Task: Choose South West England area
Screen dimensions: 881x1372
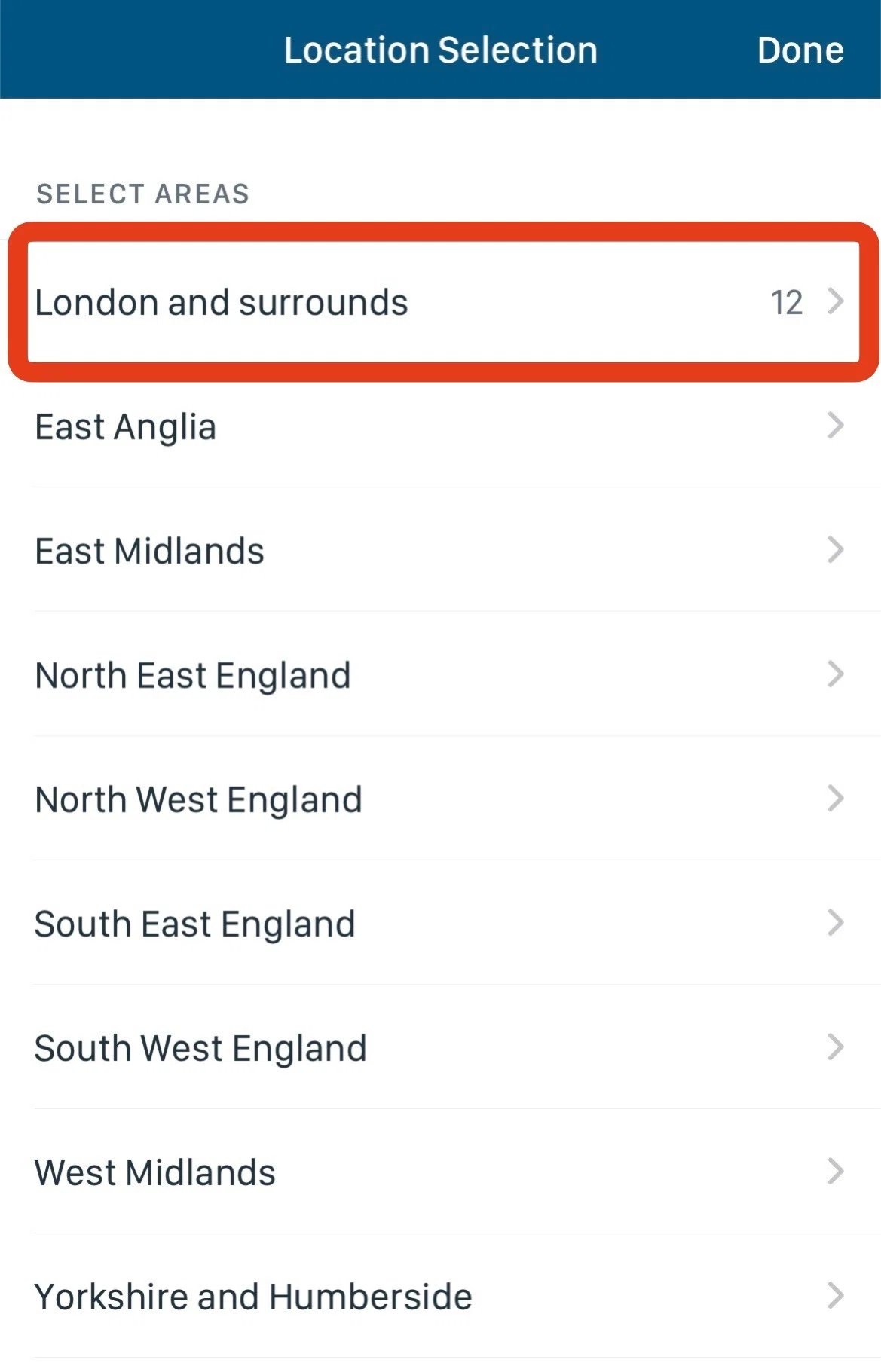Action: 200,1049
